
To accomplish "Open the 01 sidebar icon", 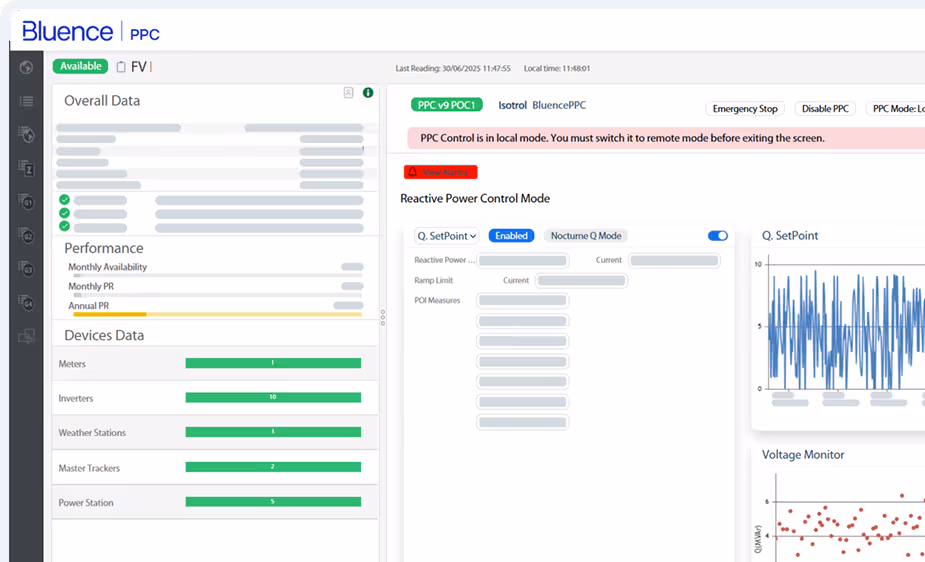I will (26, 202).
